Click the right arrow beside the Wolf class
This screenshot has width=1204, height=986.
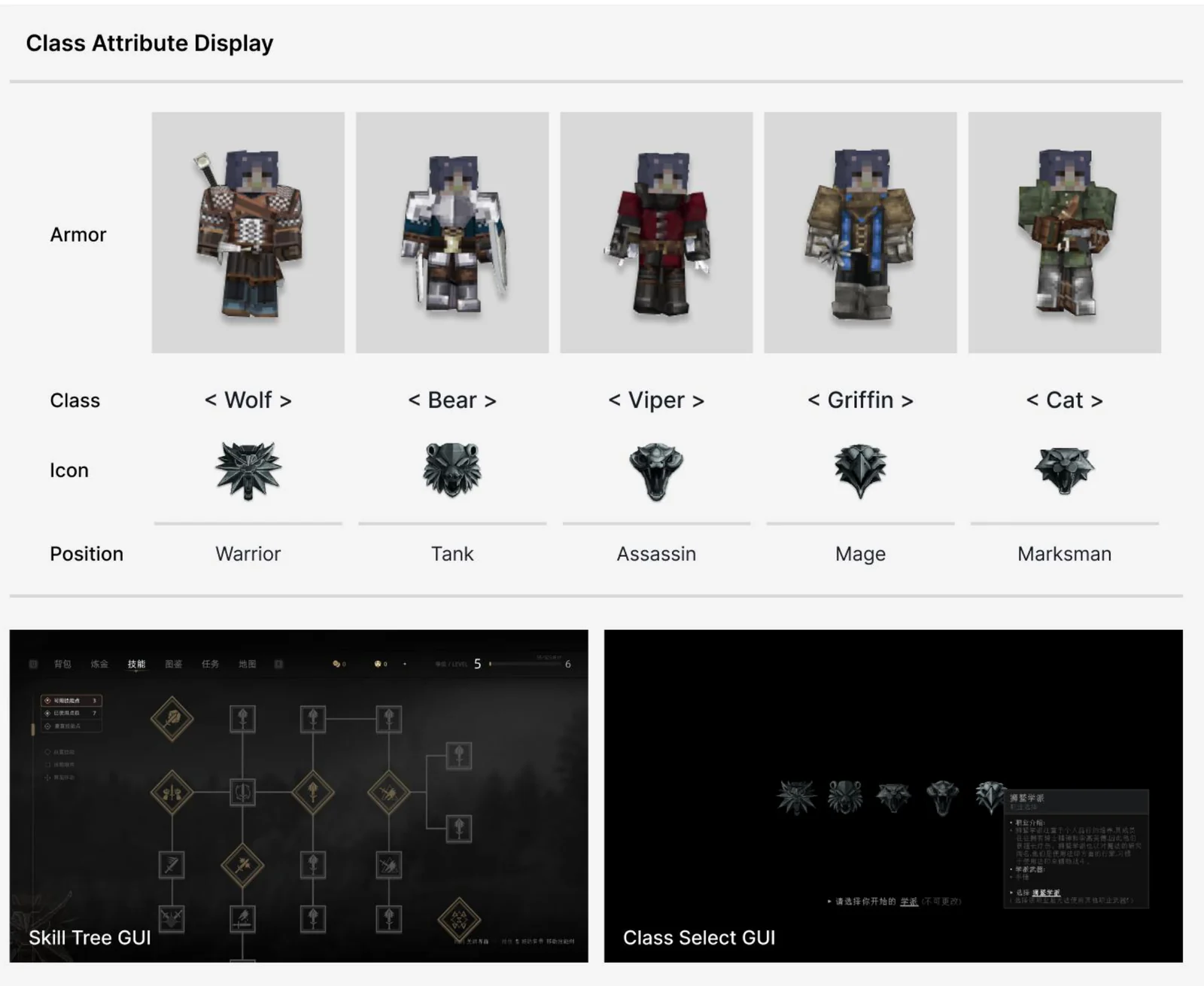(285, 400)
